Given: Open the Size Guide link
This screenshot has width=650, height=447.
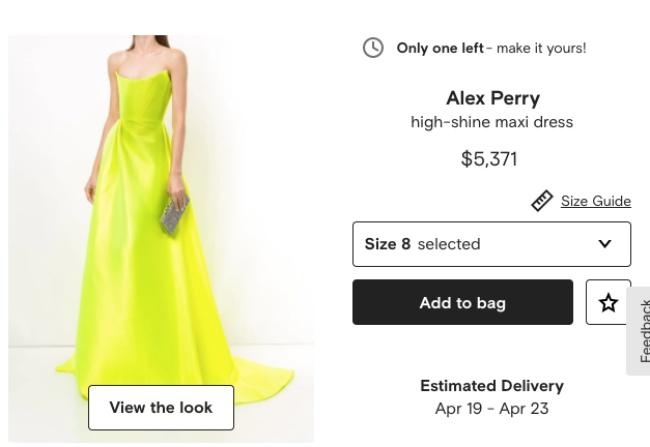Looking at the screenshot, I should click(x=595, y=201).
